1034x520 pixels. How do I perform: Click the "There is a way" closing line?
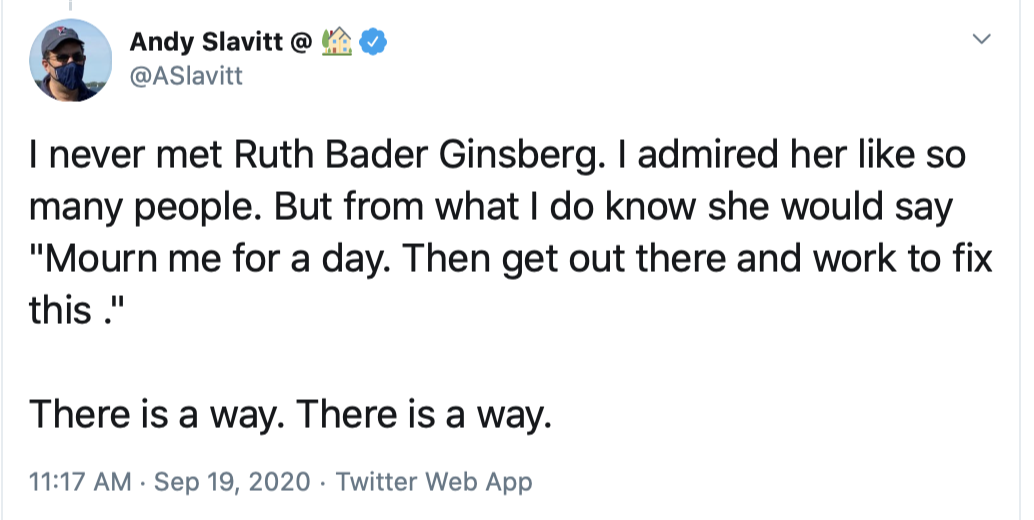click(290, 413)
